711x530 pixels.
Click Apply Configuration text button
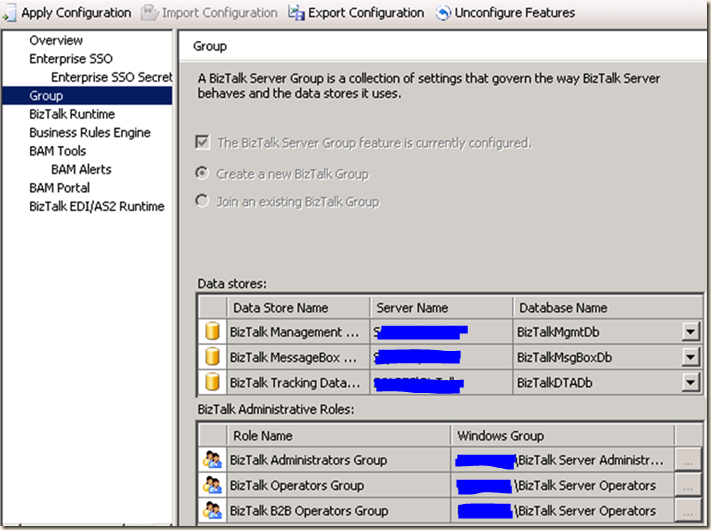[76, 13]
